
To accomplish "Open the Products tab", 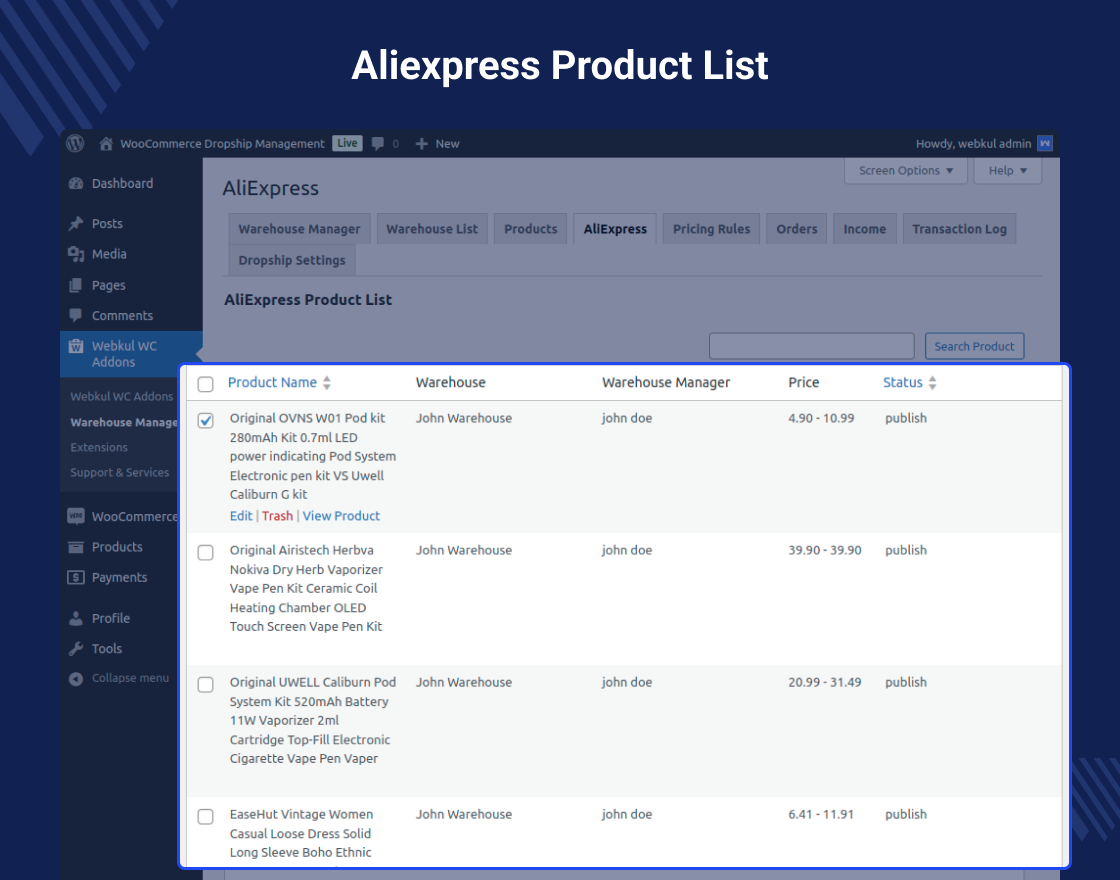I will coord(531,229).
